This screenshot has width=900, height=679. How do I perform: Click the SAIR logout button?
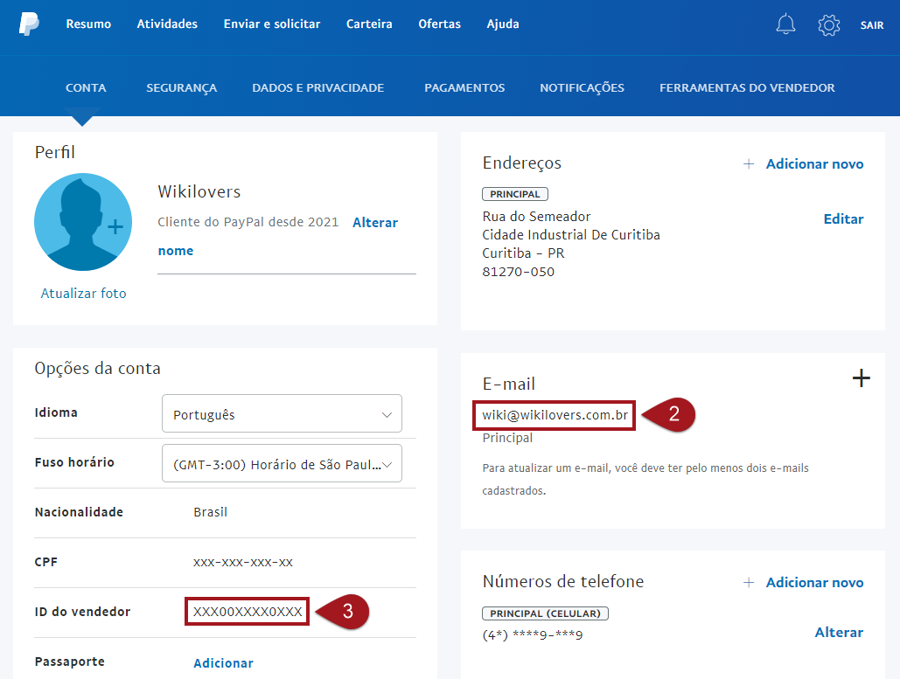pyautogui.click(x=871, y=25)
